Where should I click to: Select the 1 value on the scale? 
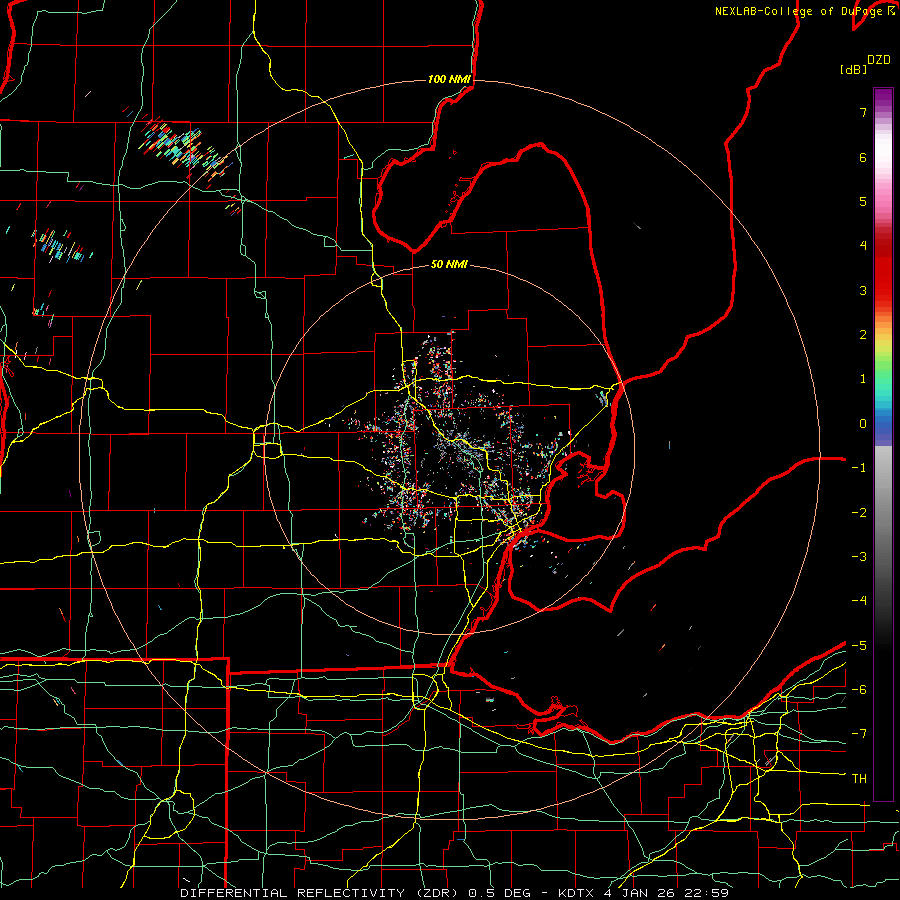click(x=863, y=379)
